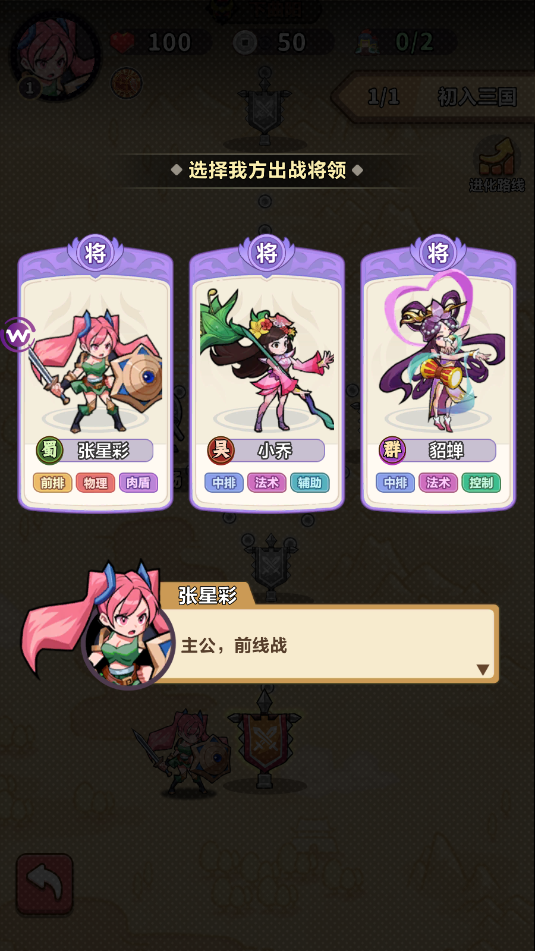Tap the purple W badge icon
This screenshot has width=535, height=951.
18,334
